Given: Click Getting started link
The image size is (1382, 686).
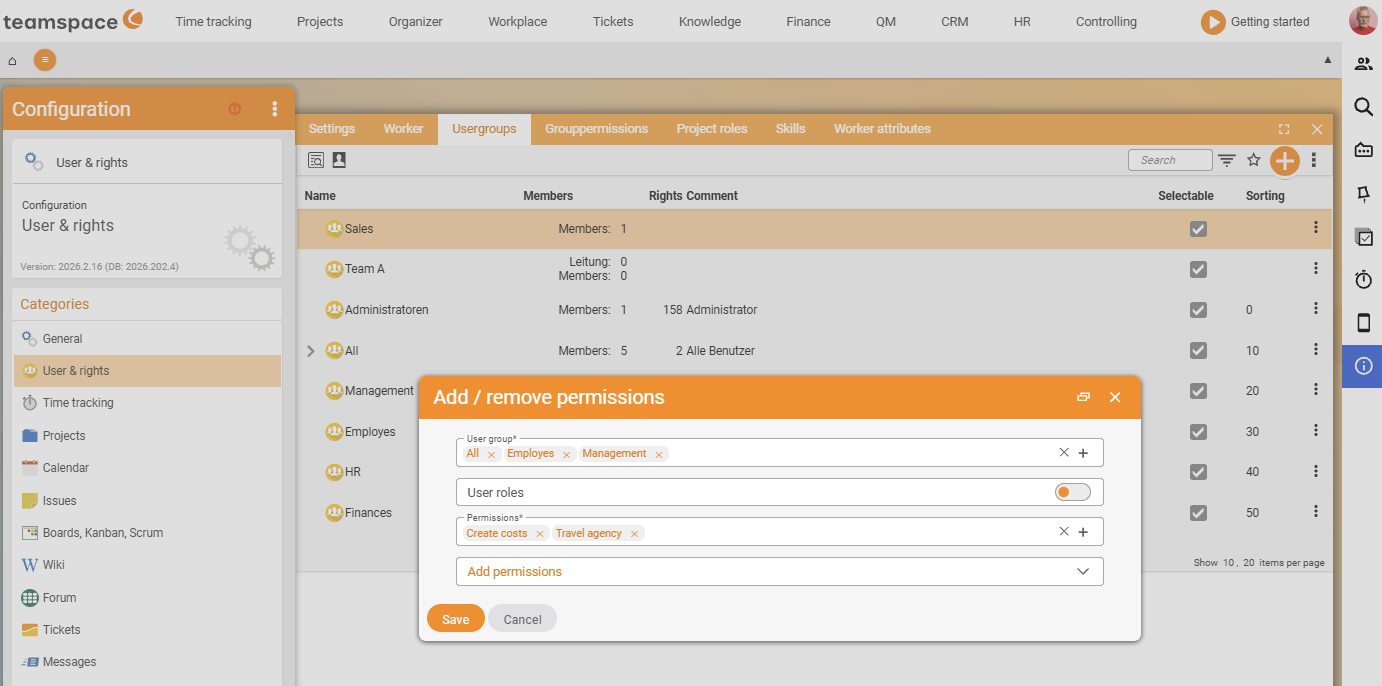Looking at the screenshot, I should tap(1270, 21).
